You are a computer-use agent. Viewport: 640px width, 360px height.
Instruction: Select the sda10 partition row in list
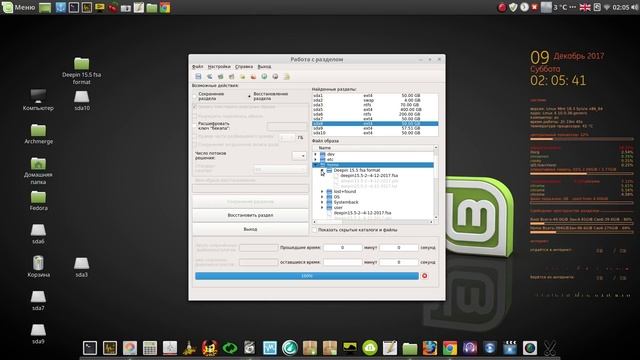(x=375, y=133)
